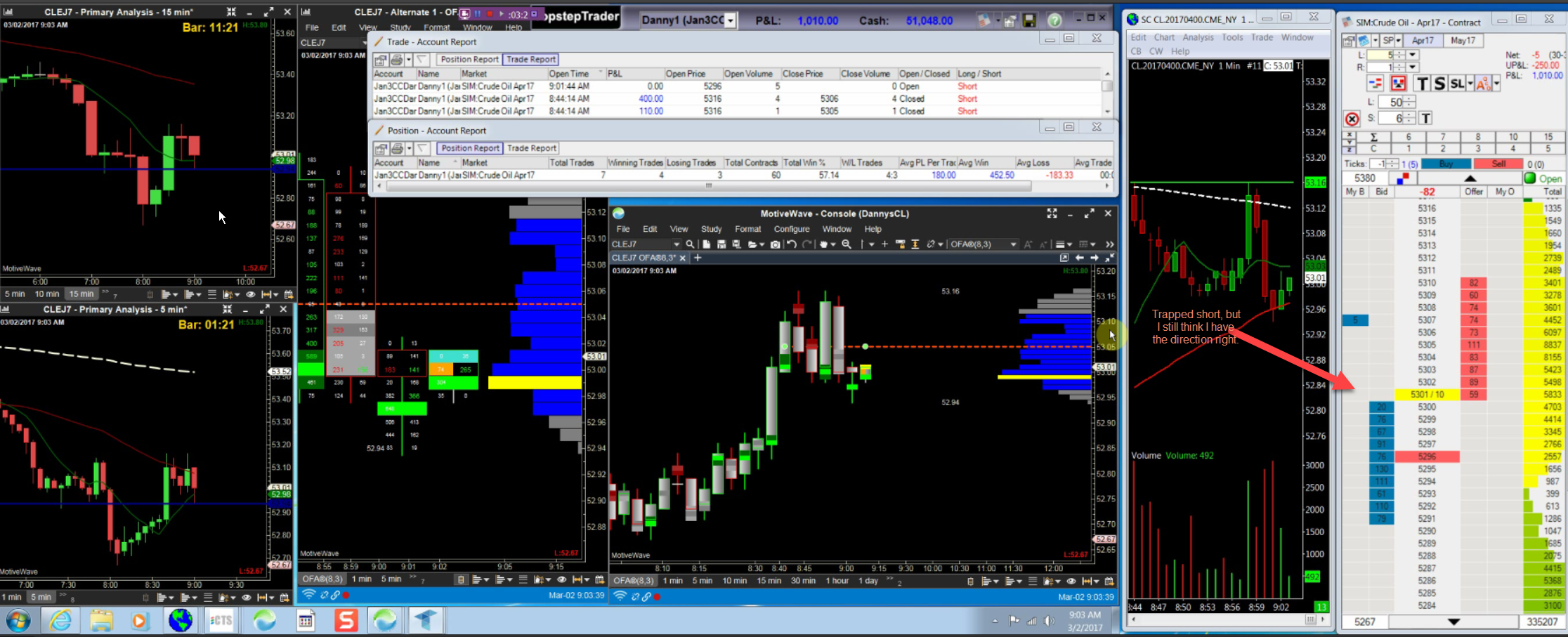Open the CTS application from taskbar

(x=221, y=621)
